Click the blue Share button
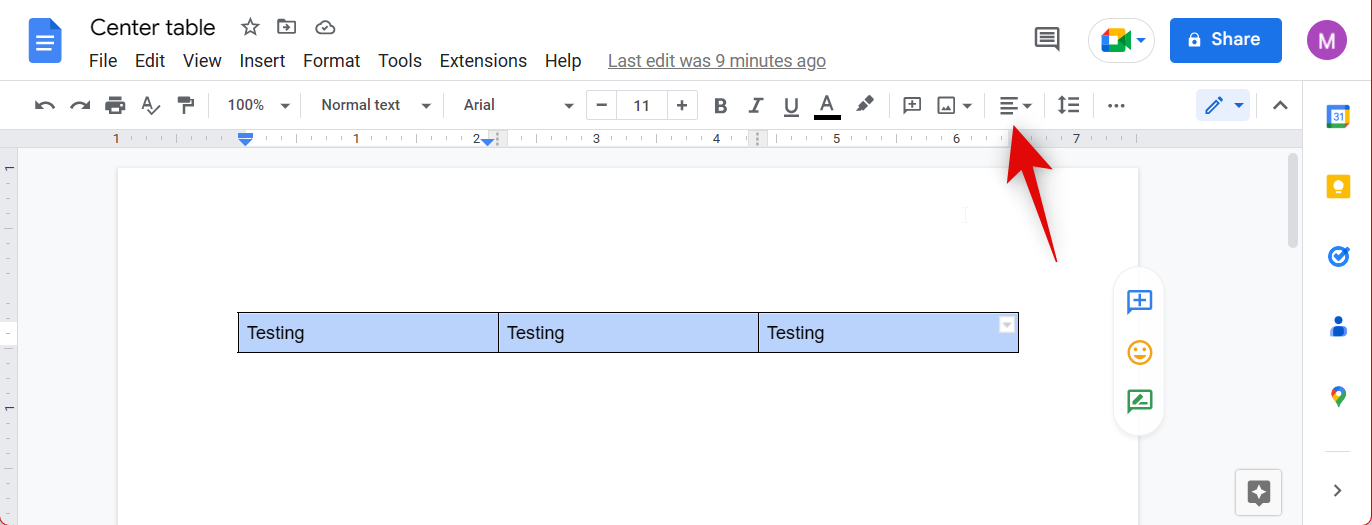 (x=1225, y=40)
